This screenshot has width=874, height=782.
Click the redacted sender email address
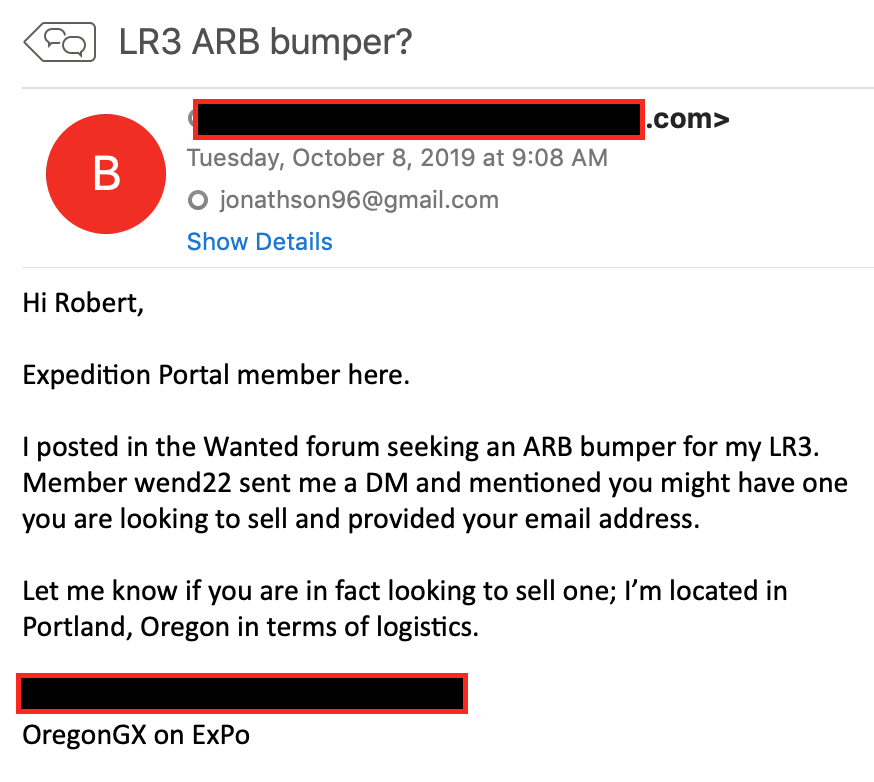tap(417, 118)
